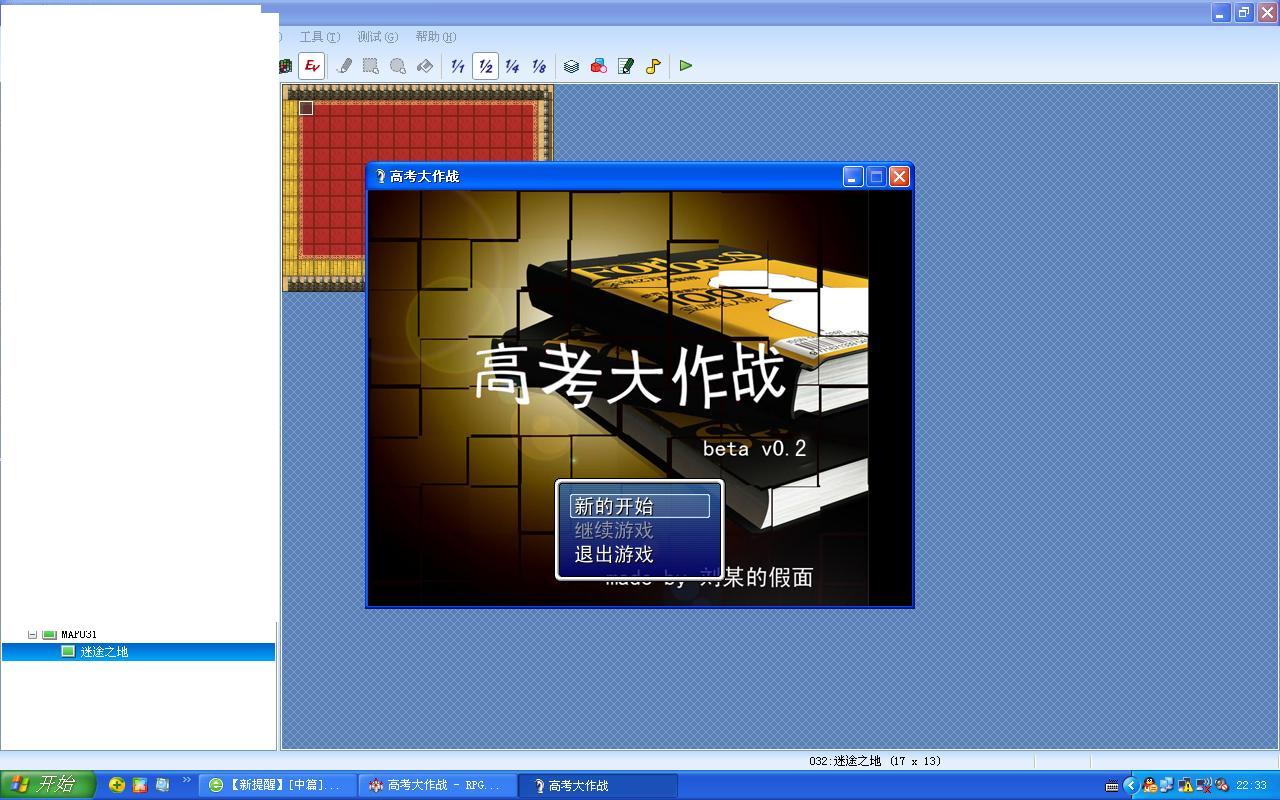Click the Windows 开始 Start button
Screen dimensions: 1280x800
pos(48,785)
